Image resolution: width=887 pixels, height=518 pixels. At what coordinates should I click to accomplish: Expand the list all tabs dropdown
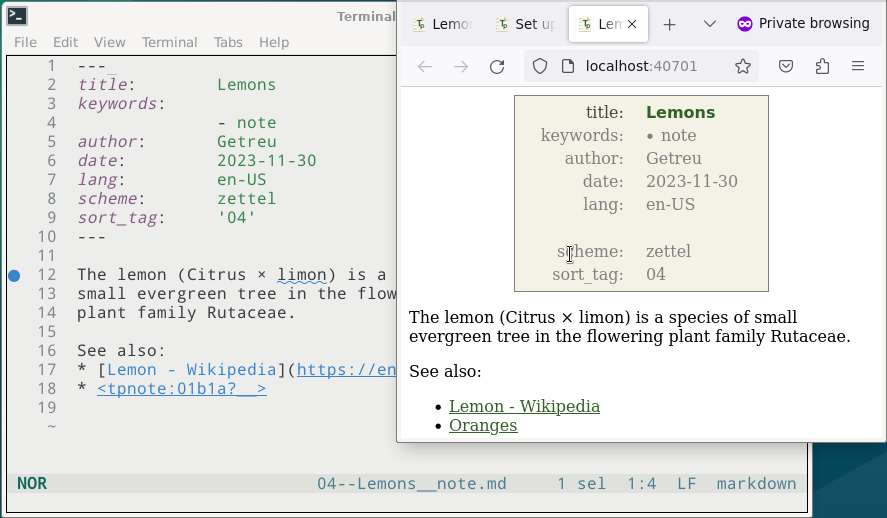pyautogui.click(x=710, y=24)
